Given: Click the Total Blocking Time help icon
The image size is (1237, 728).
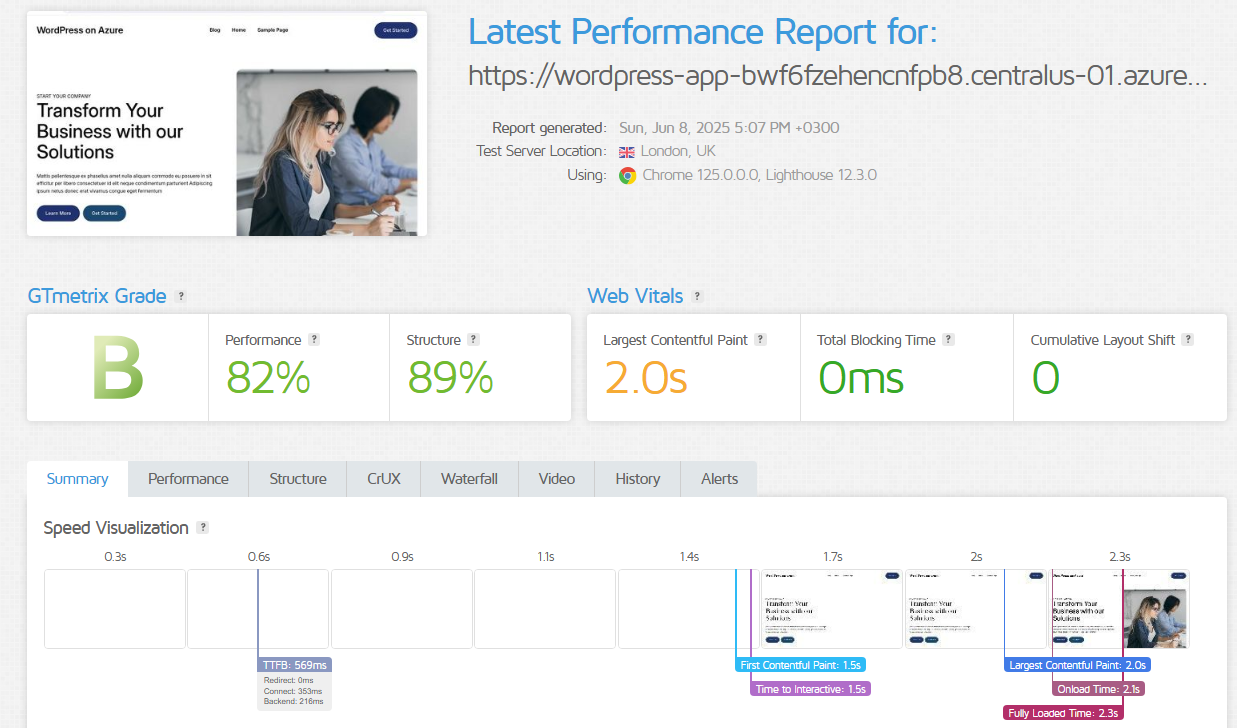Looking at the screenshot, I should click(x=948, y=340).
